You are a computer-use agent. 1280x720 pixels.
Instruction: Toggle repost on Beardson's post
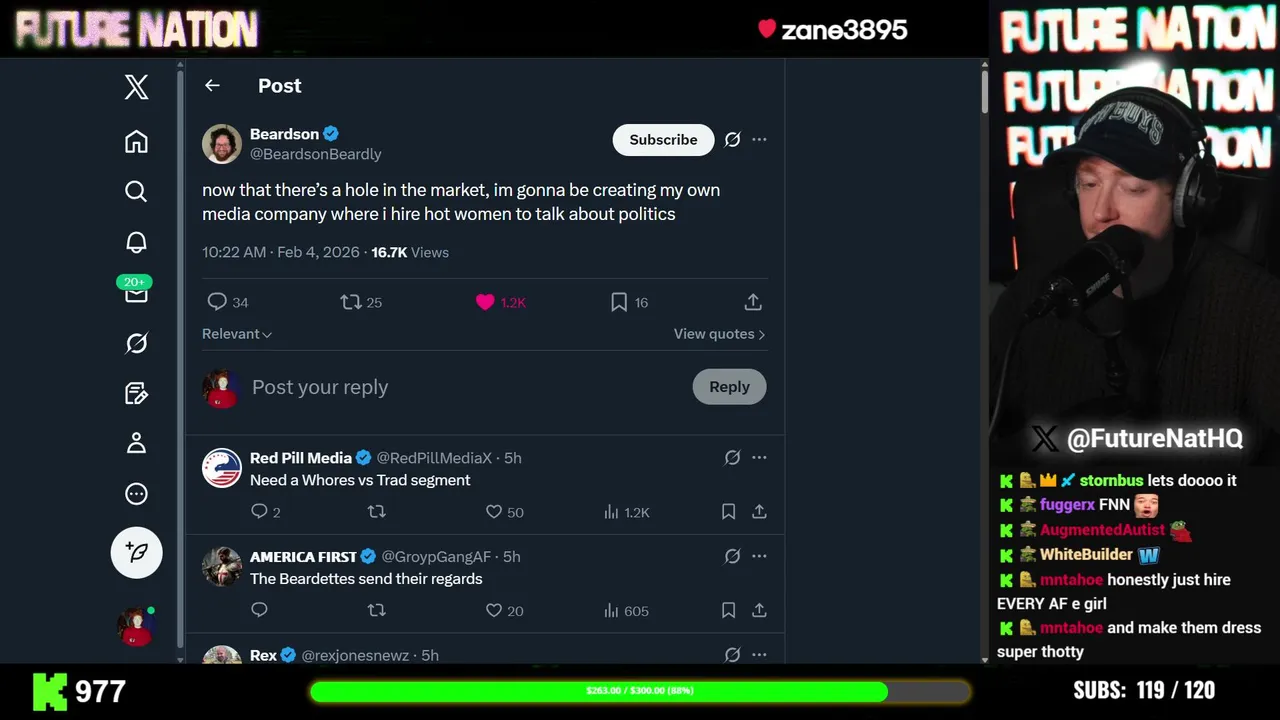(351, 302)
